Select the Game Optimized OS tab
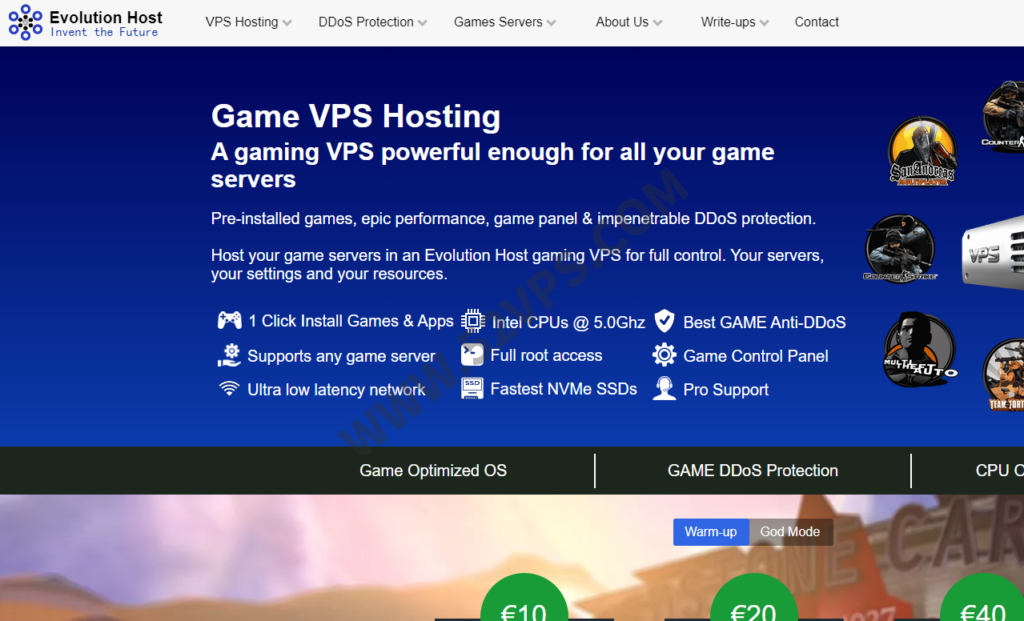The width and height of the screenshot is (1024, 621). pyautogui.click(x=433, y=470)
